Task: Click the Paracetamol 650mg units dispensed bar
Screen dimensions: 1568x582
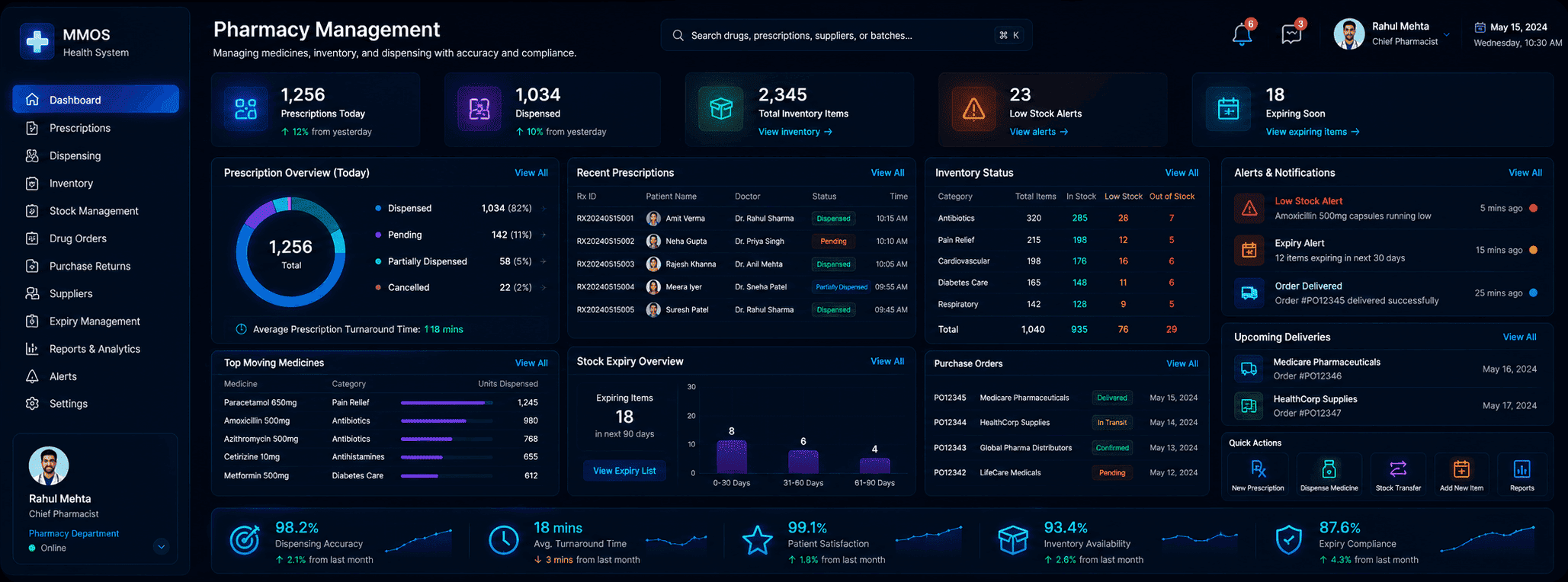Action: [447, 402]
